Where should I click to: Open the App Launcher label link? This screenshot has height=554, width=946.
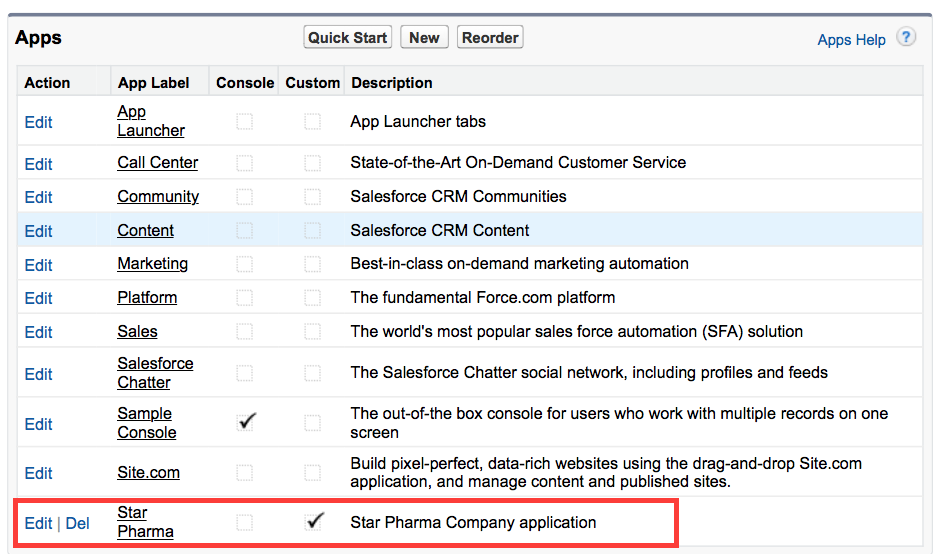click(x=151, y=121)
